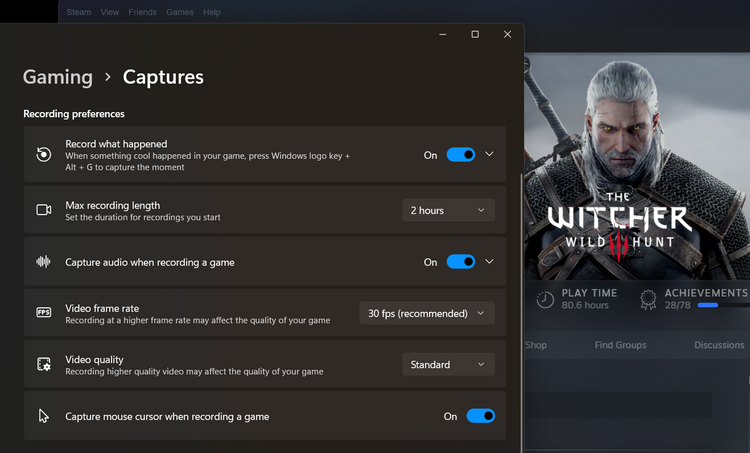Viewport: 750px width, 453px height.
Task: Go back to Gaming breadcrumb
Action: (x=58, y=77)
